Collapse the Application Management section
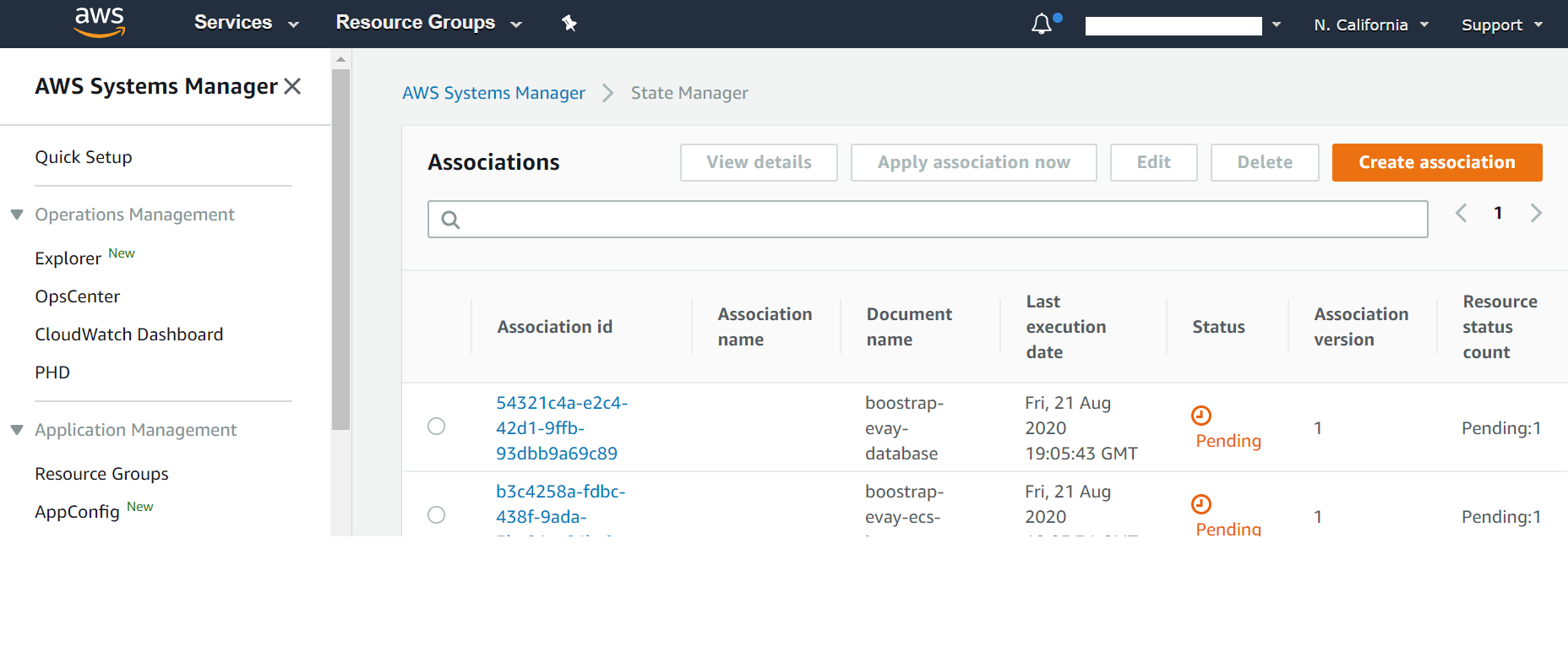This screenshot has width=1568, height=658. point(16,430)
